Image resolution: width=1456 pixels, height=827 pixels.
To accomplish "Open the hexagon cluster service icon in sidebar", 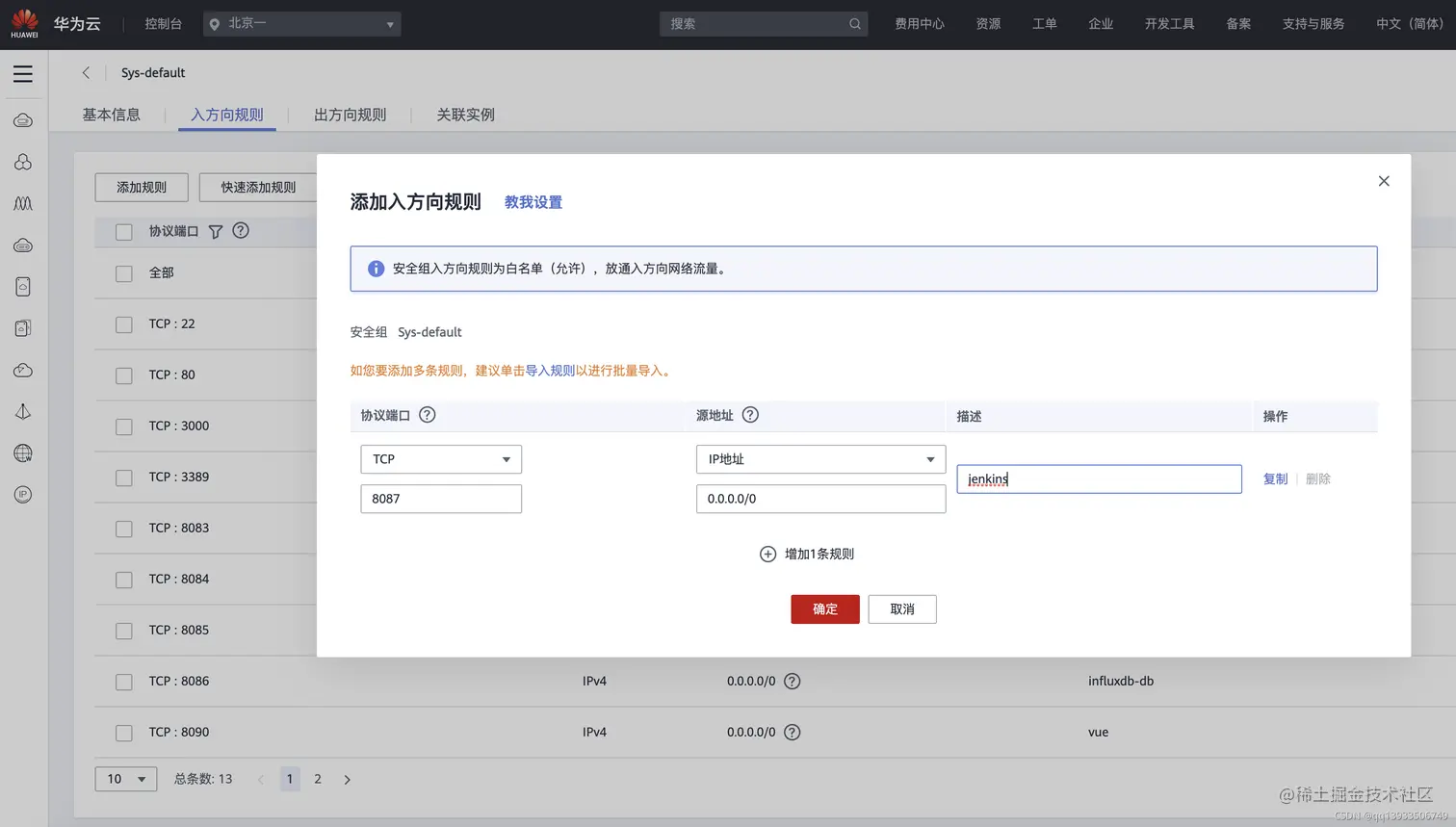I will (x=23, y=162).
